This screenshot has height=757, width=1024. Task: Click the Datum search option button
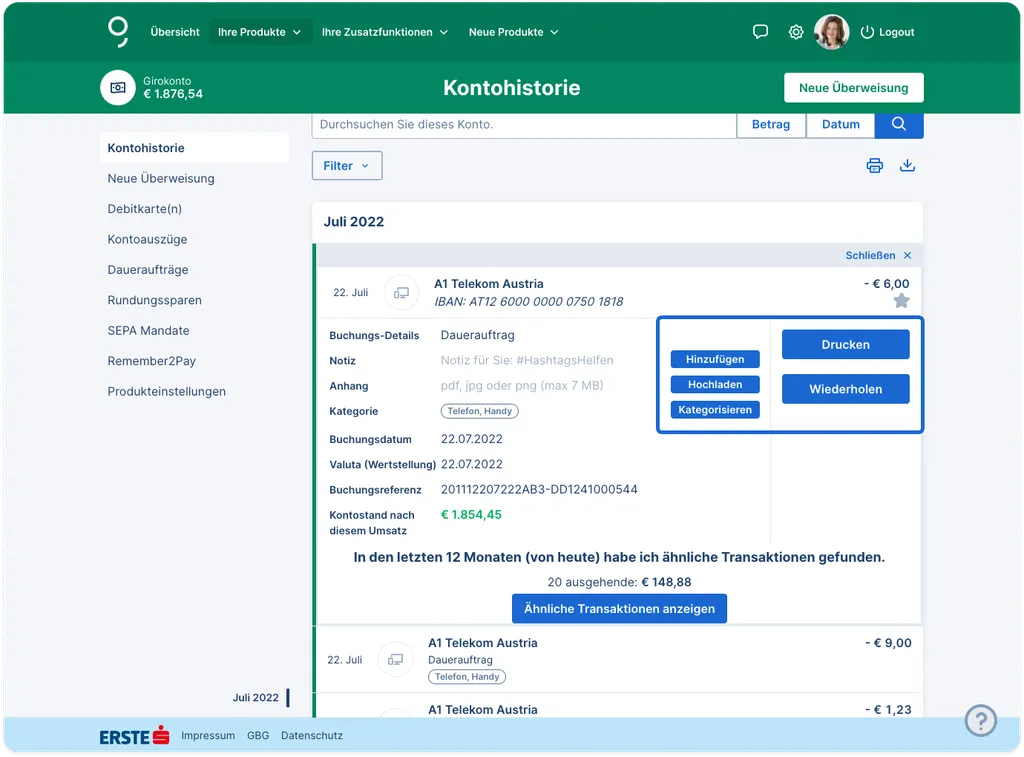[x=840, y=124]
